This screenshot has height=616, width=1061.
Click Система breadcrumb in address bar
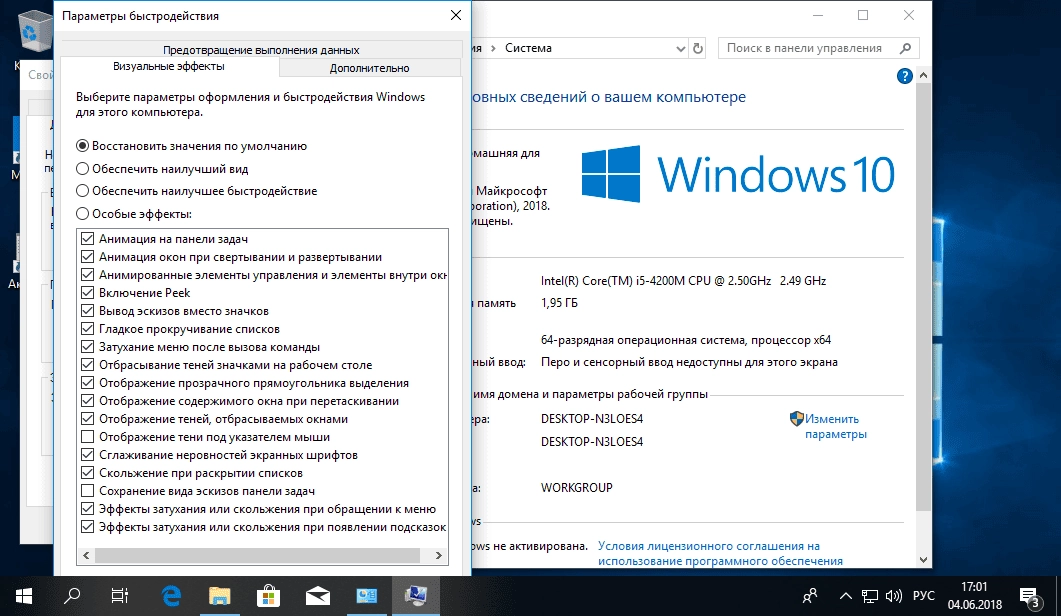(x=528, y=48)
